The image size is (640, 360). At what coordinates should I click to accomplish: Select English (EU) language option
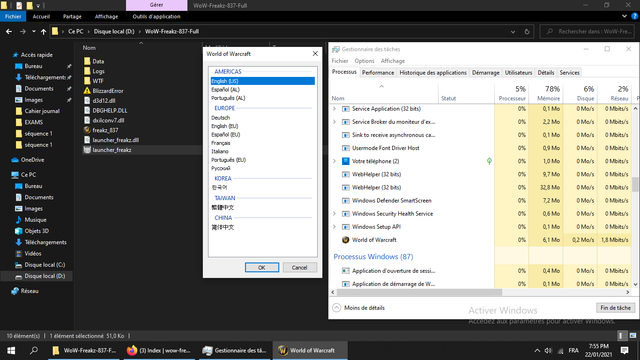tap(224, 126)
